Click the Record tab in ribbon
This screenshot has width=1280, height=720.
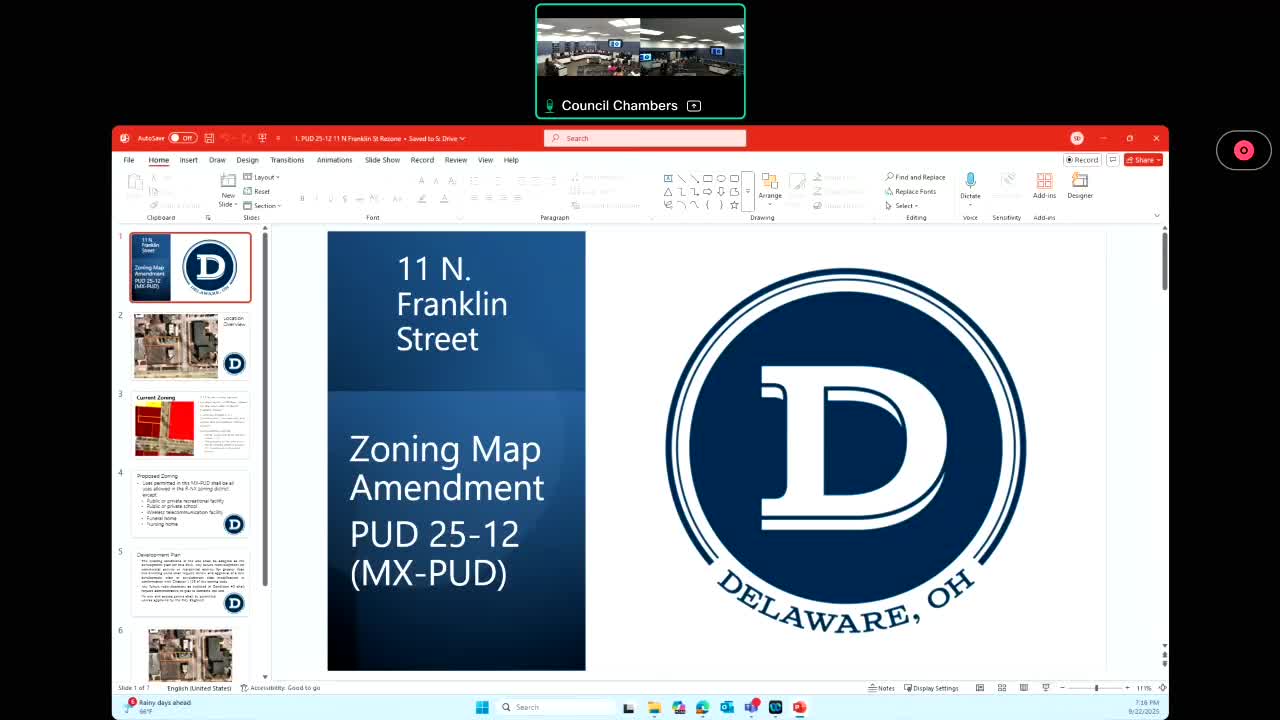422,160
